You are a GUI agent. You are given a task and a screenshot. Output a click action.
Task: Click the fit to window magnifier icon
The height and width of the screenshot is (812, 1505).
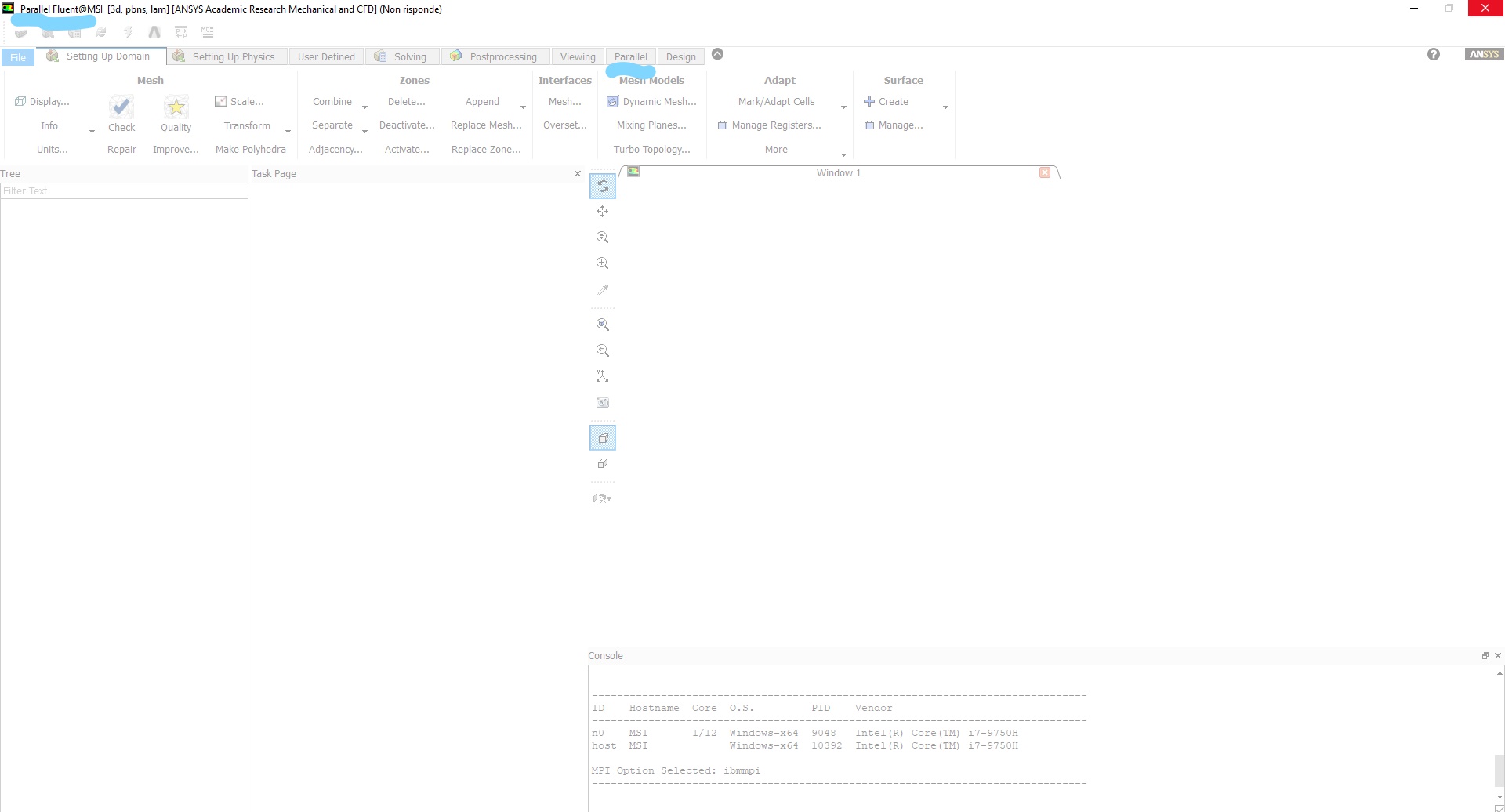(x=603, y=324)
